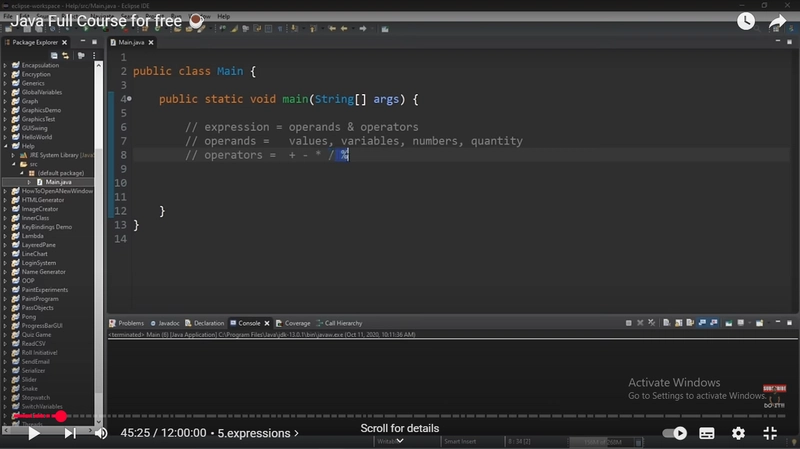Open the Help menu

tap(223, 16)
